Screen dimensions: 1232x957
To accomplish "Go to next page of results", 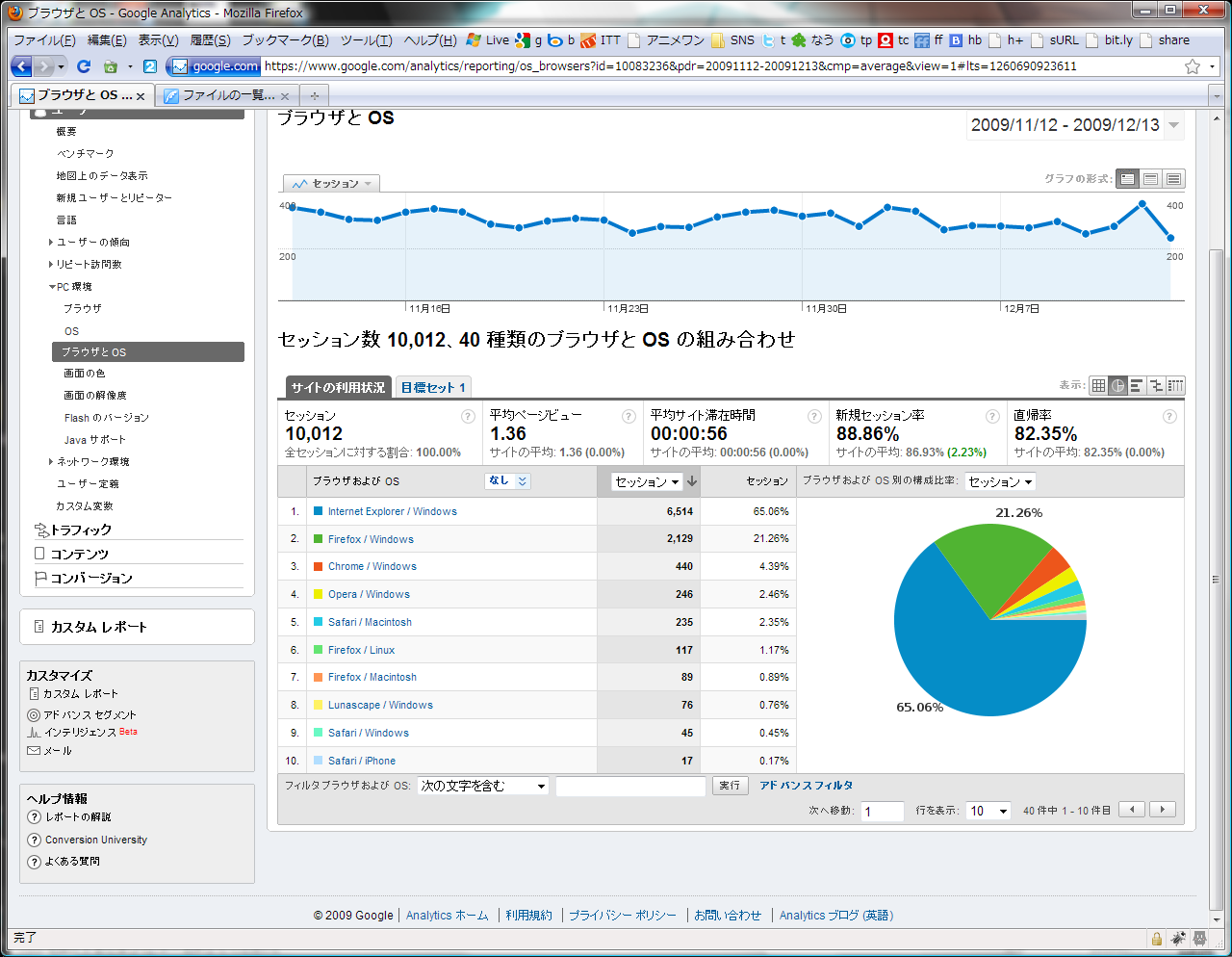I will click(1163, 810).
